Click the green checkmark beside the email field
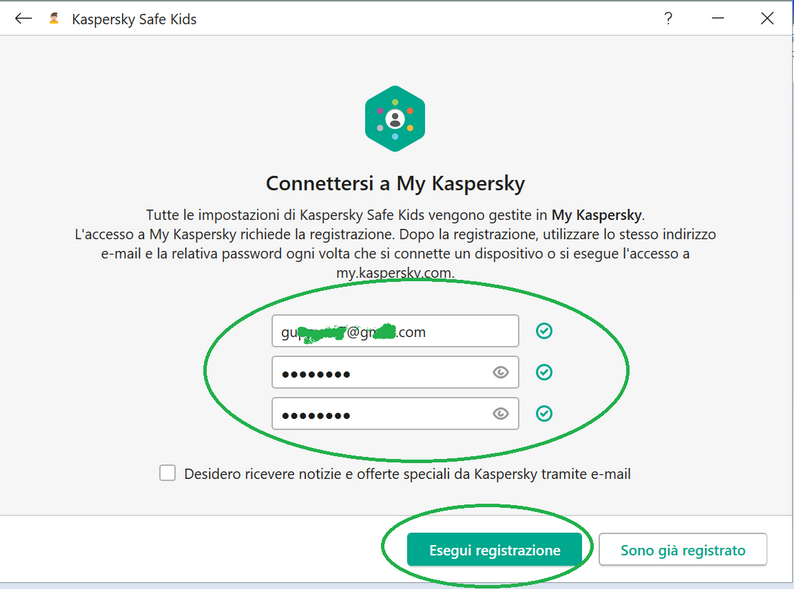The height and width of the screenshot is (589, 794). click(x=544, y=331)
